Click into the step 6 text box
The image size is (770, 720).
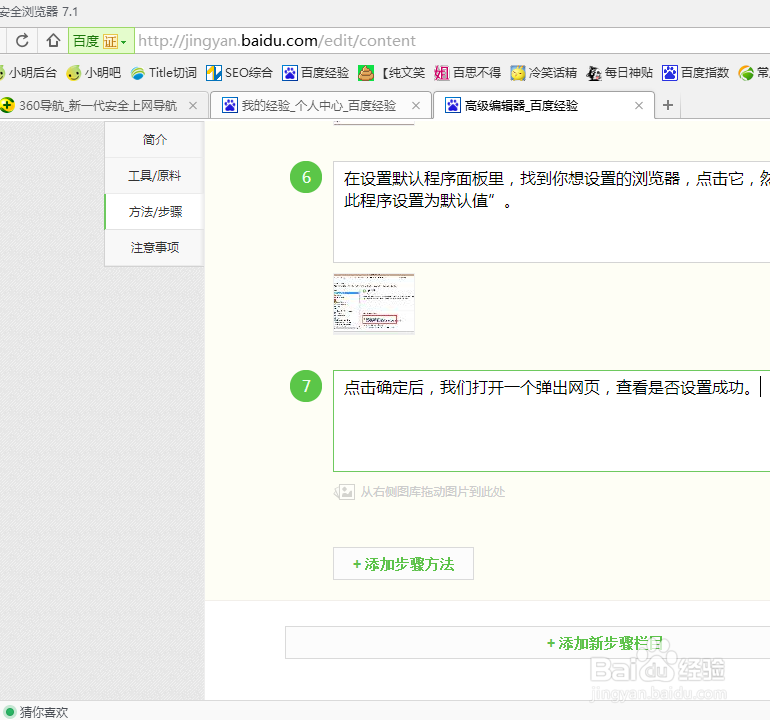pyautogui.click(x=551, y=212)
